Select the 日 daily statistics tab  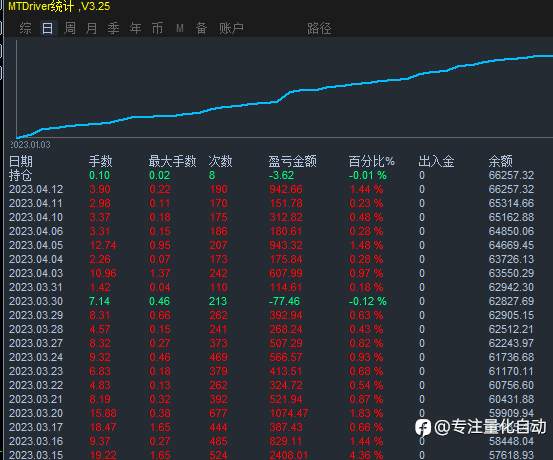point(48,28)
